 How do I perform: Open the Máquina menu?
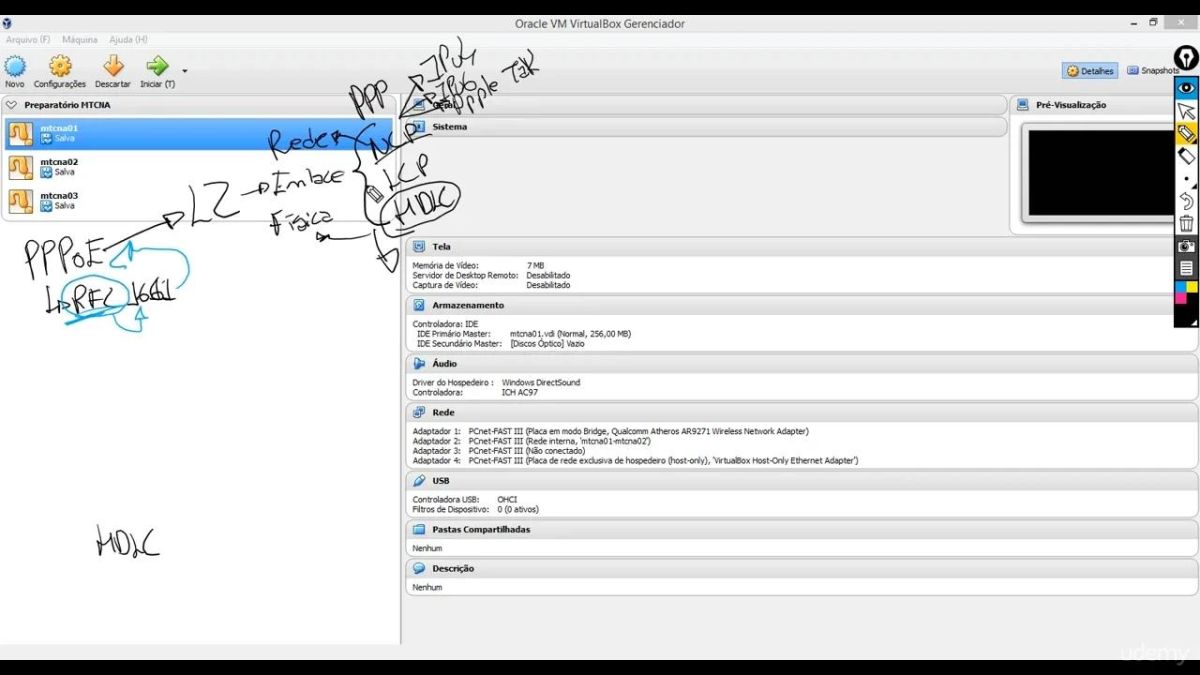coord(80,40)
